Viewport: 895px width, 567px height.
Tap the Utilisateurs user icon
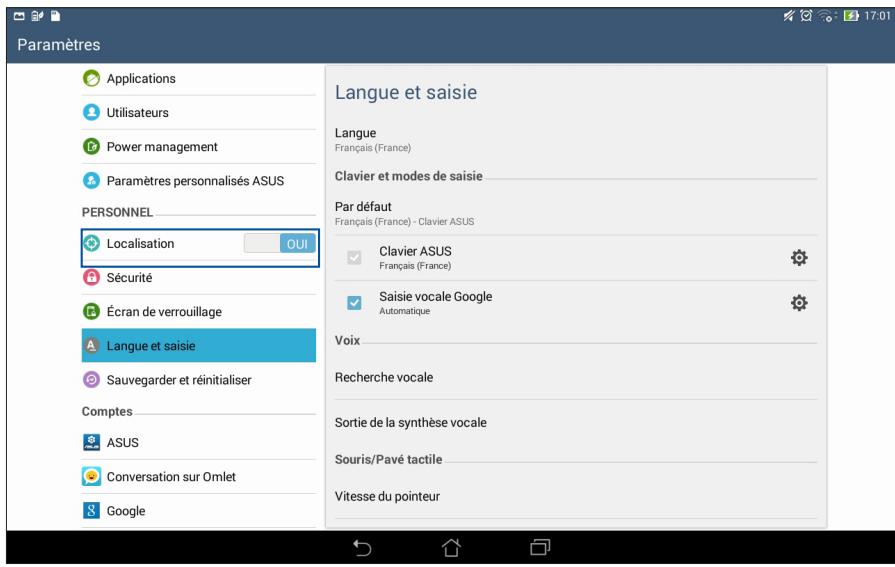coord(91,112)
